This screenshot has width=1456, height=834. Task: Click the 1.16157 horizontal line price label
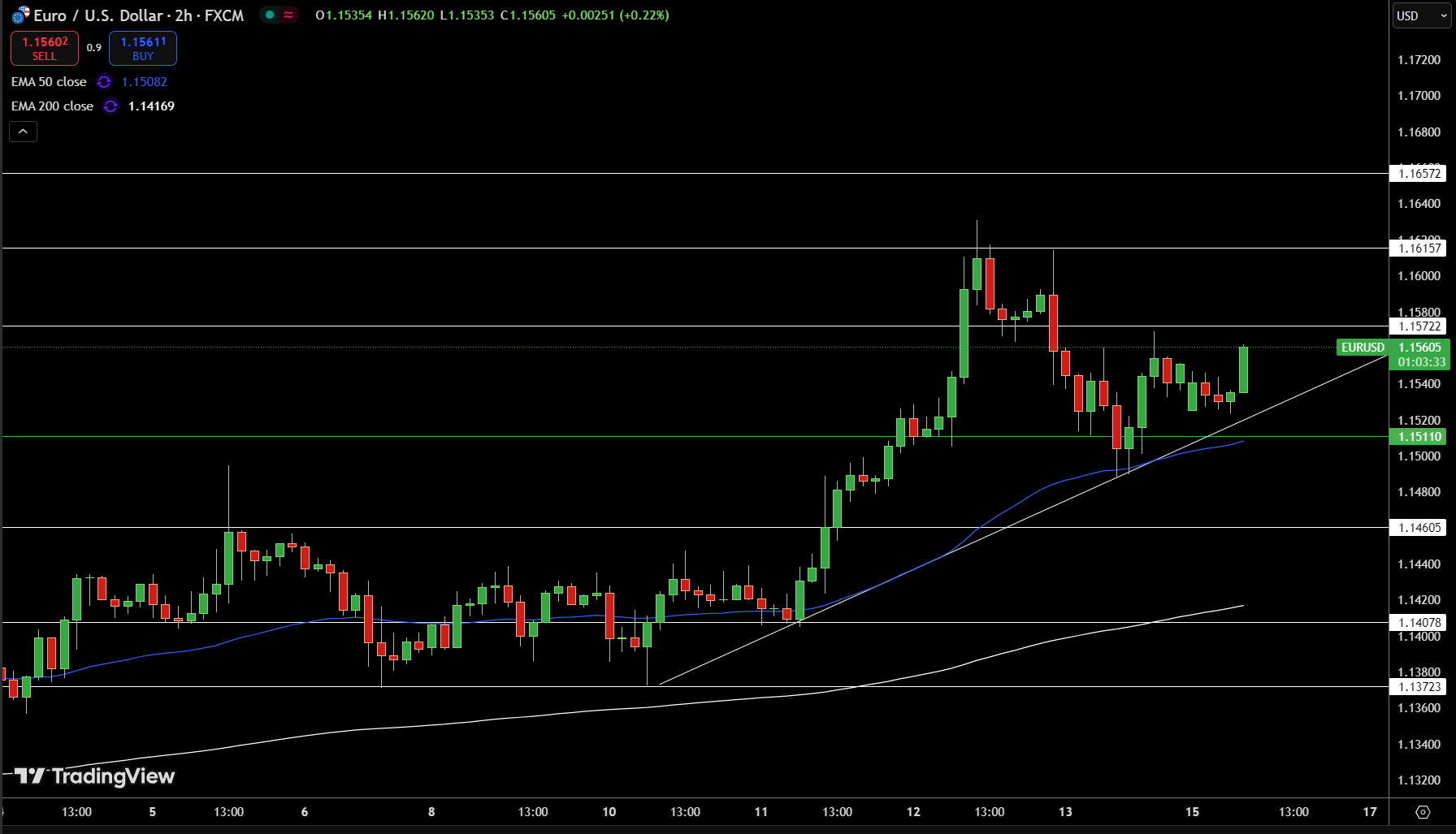pos(1419,248)
